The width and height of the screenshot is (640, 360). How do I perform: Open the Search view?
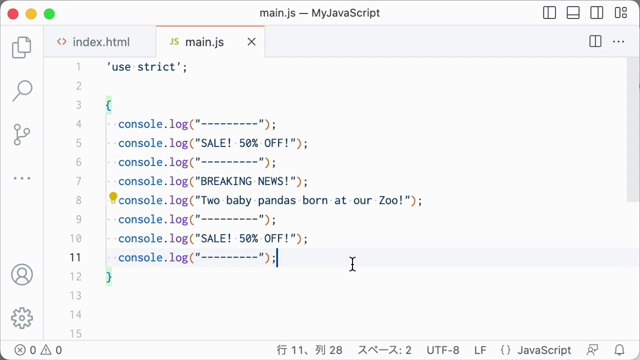tap(22, 91)
